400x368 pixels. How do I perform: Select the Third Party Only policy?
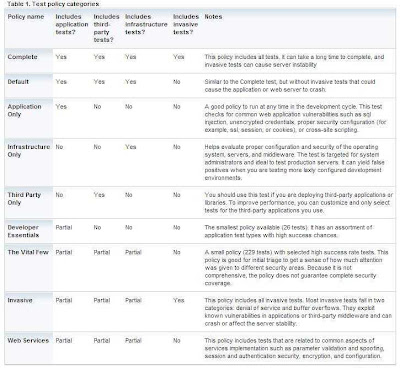24,199
